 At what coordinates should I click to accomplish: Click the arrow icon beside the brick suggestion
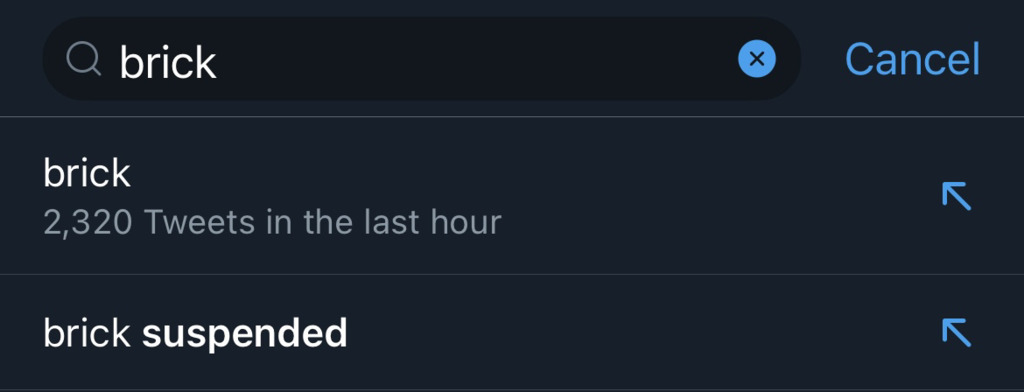[x=957, y=196]
